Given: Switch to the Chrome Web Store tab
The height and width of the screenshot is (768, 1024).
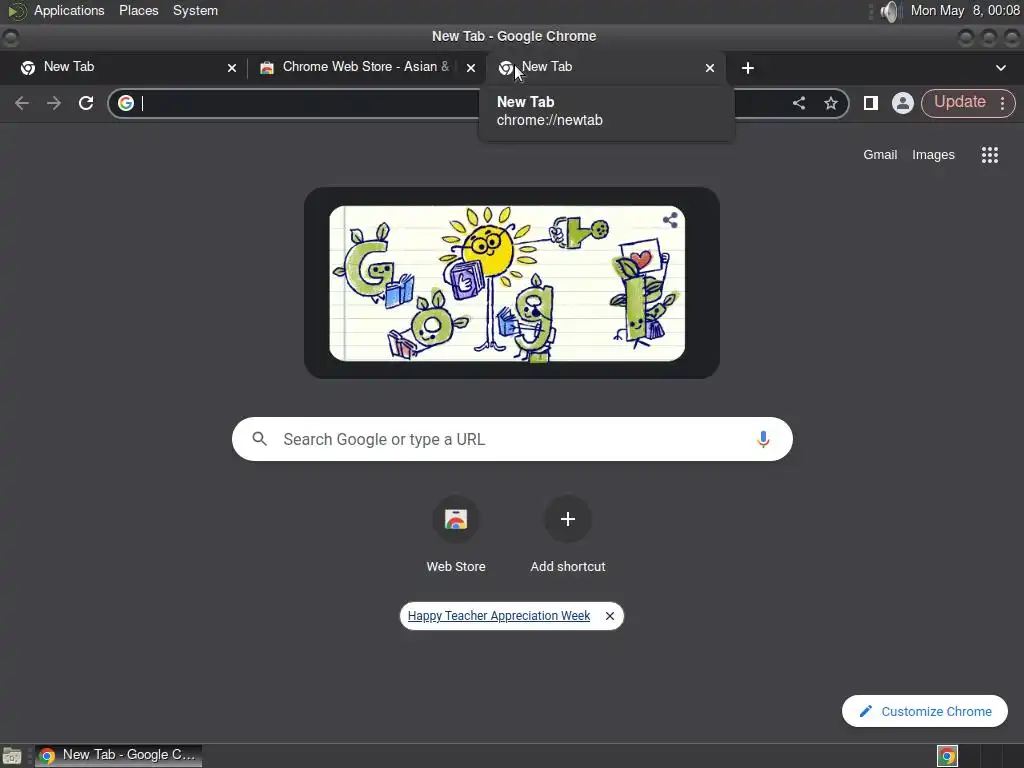Looking at the screenshot, I should pyautogui.click(x=366, y=67).
